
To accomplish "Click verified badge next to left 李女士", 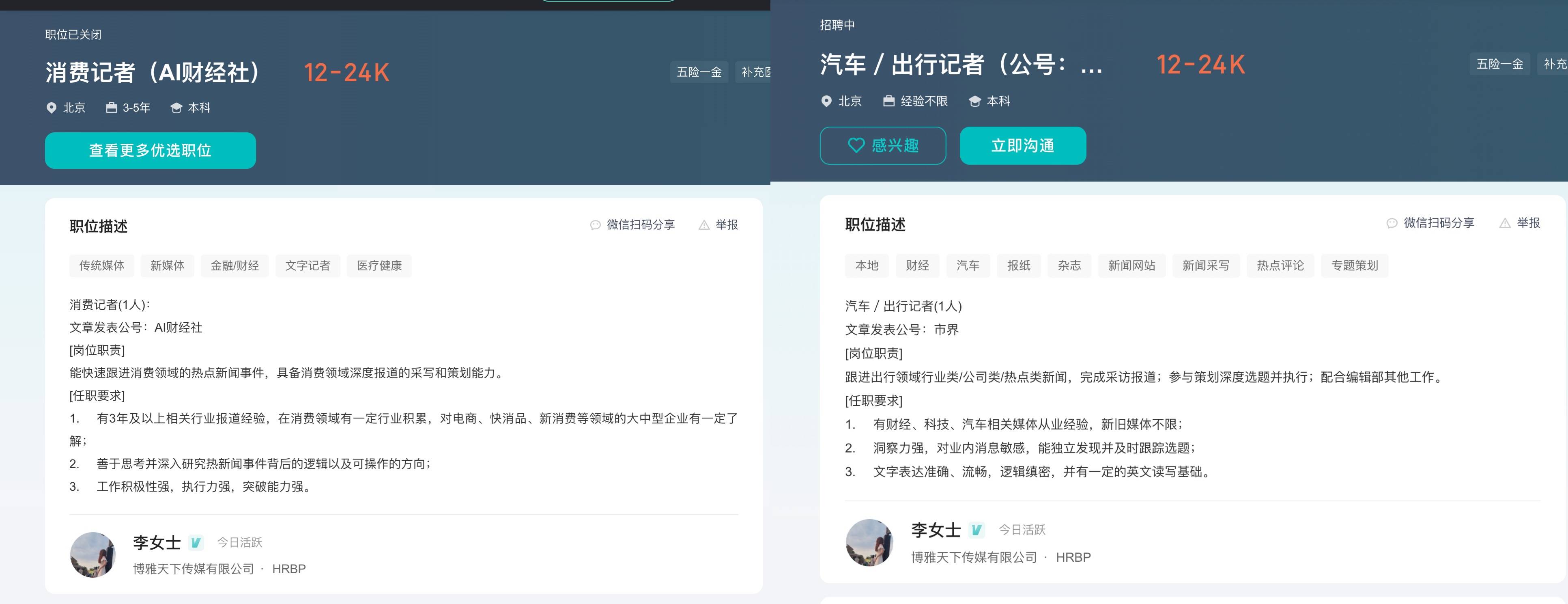I will (x=196, y=542).
